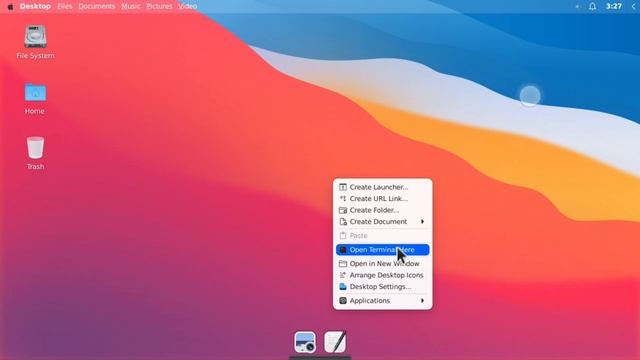Launch the text editor dock icon

click(x=335, y=342)
